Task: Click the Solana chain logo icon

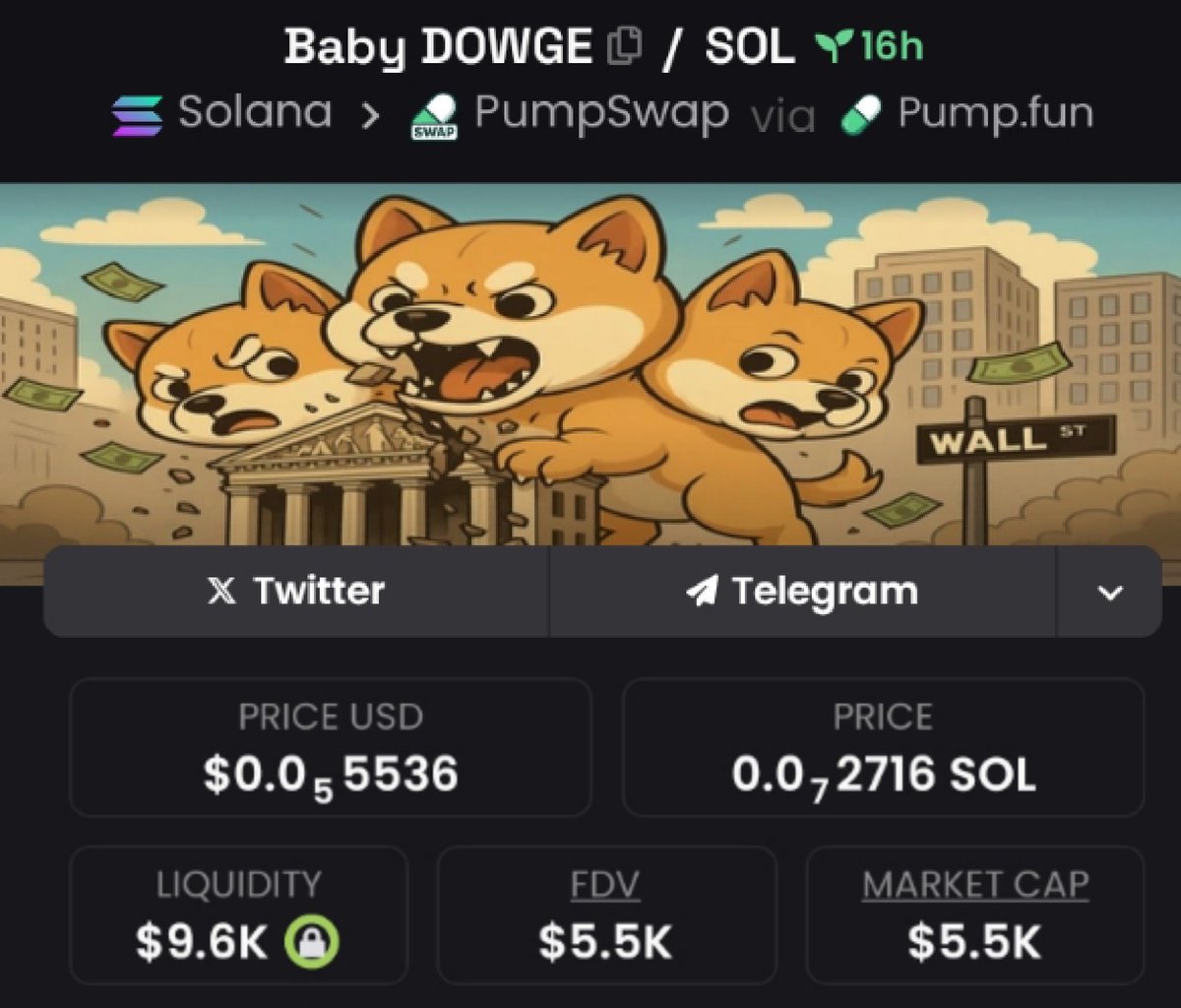Action: point(138,115)
